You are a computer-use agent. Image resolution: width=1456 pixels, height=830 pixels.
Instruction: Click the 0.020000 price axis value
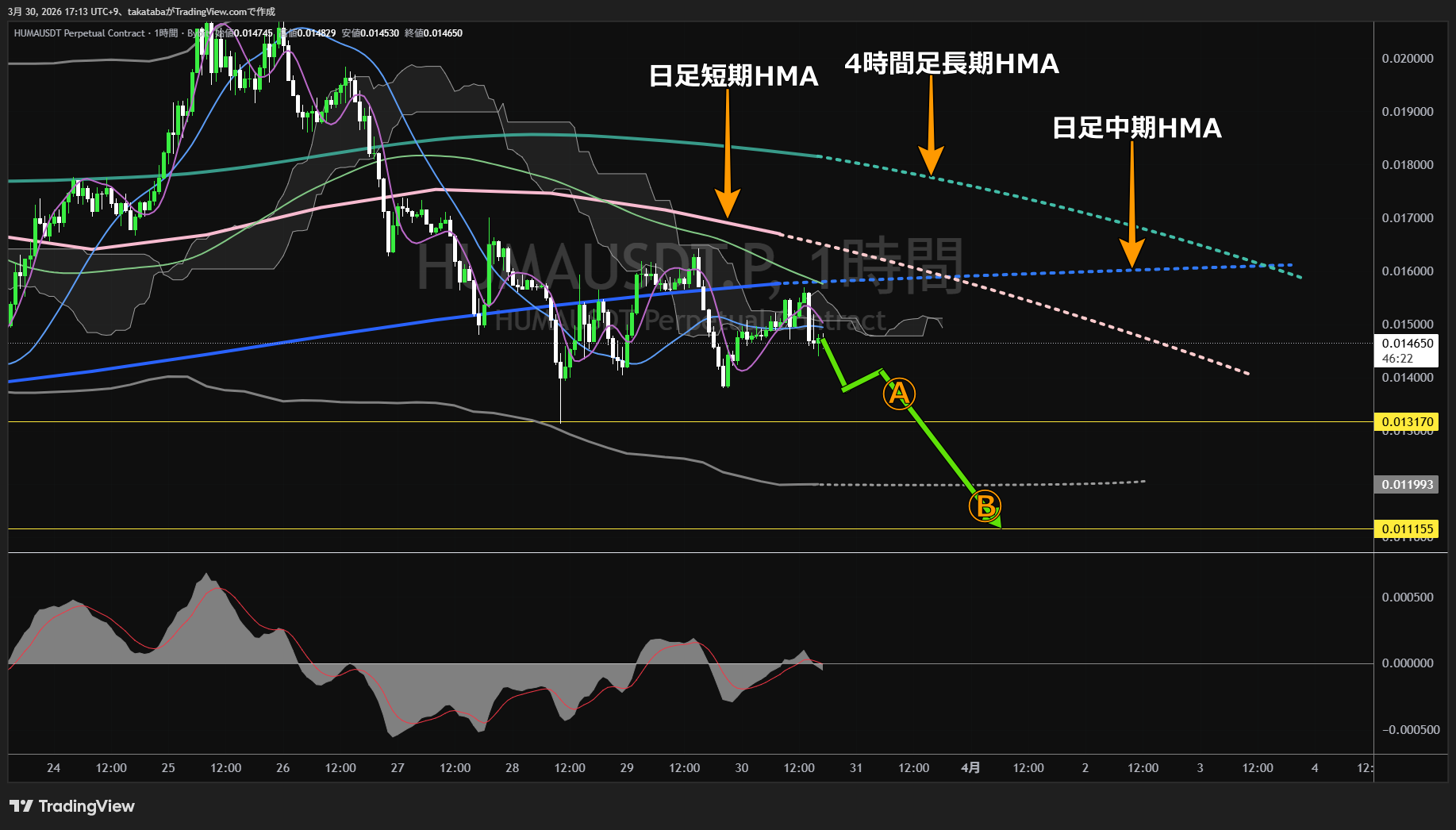coord(1408,59)
